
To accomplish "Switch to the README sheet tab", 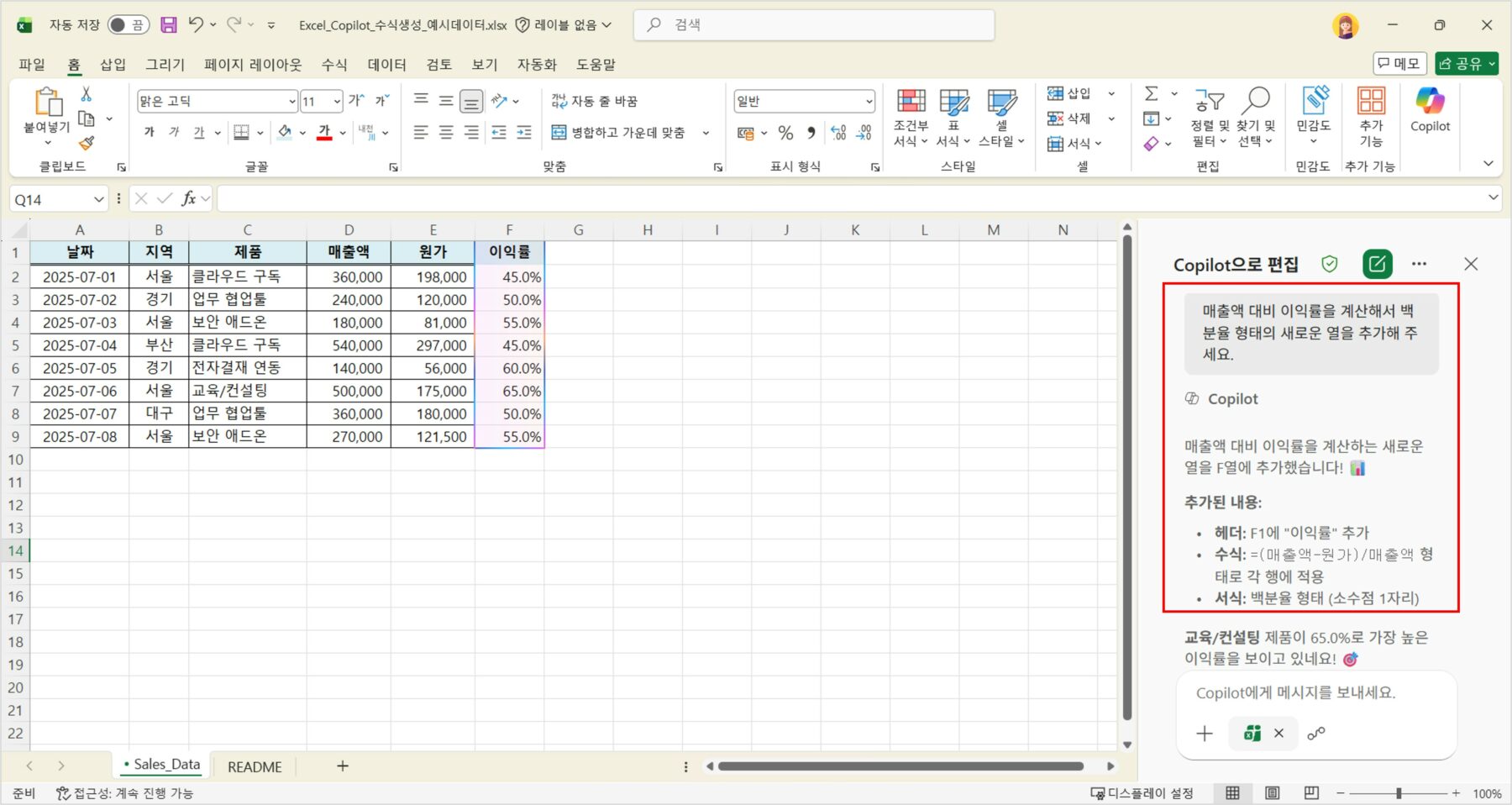I will click(255, 766).
